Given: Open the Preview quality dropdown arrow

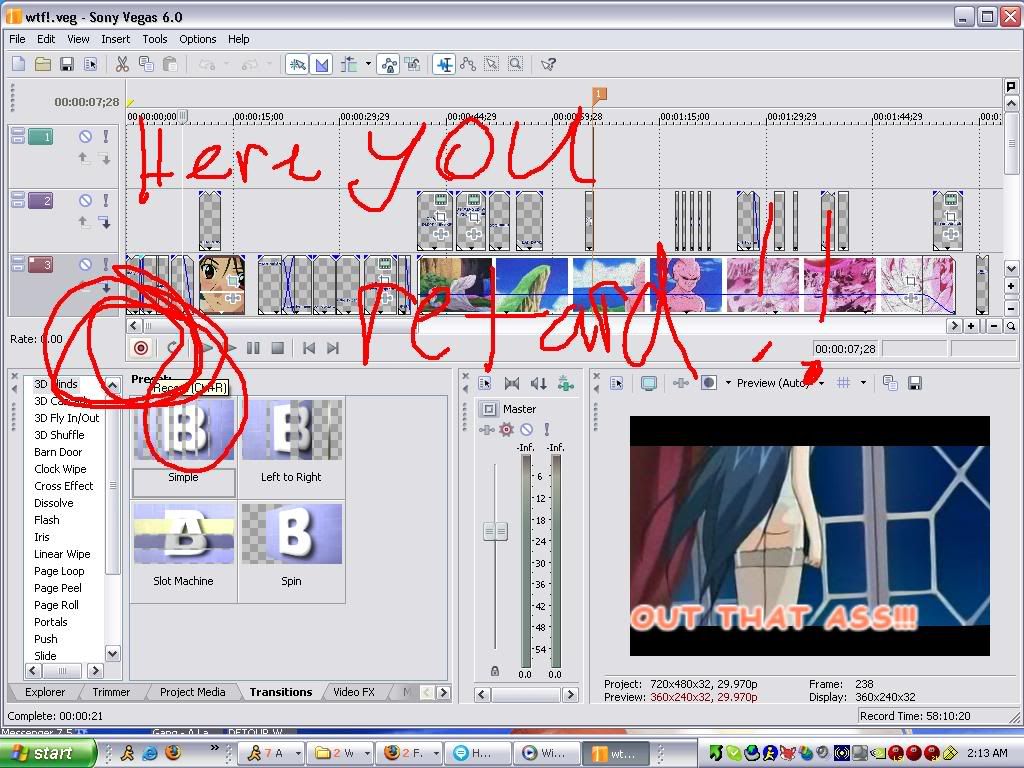Looking at the screenshot, I should [x=821, y=383].
